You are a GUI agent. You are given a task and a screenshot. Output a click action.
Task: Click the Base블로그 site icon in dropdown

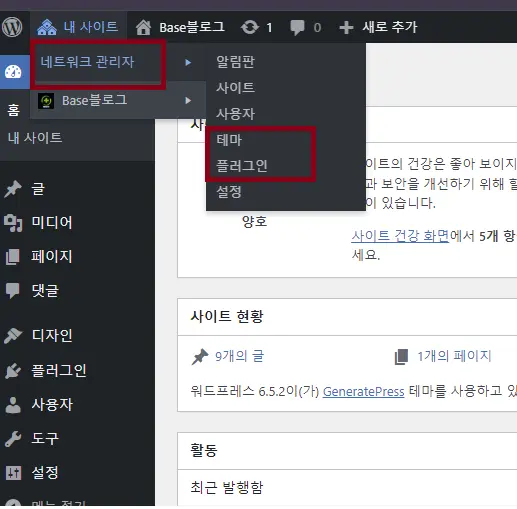(46, 101)
